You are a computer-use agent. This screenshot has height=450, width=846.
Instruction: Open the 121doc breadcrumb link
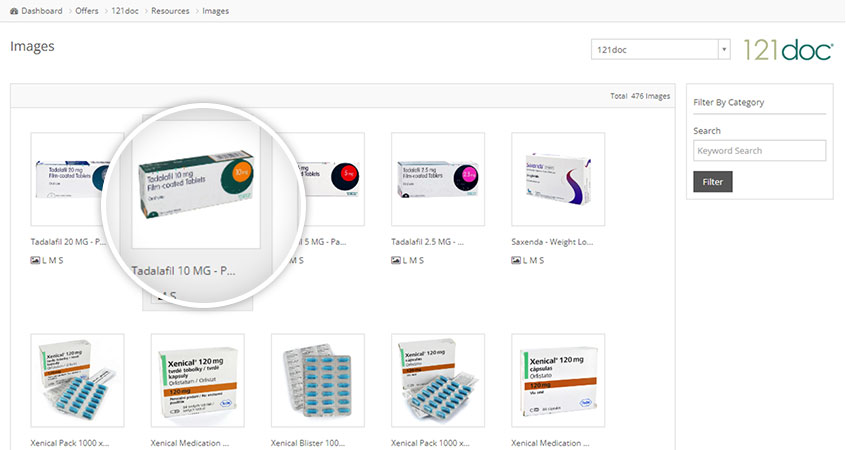tap(125, 11)
